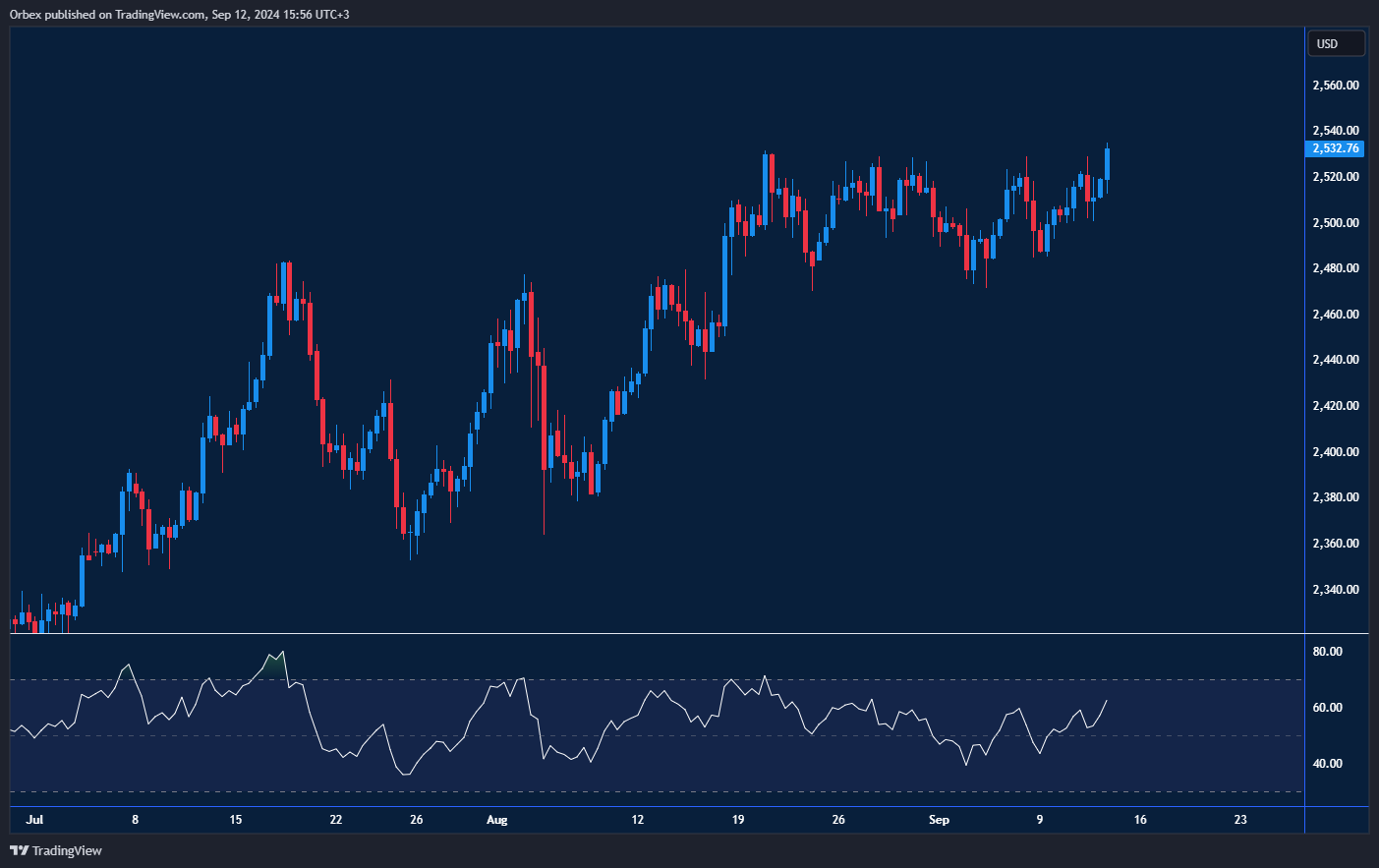
Task: Click the 2,400.00 price axis label
Action: click(1335, 452)
